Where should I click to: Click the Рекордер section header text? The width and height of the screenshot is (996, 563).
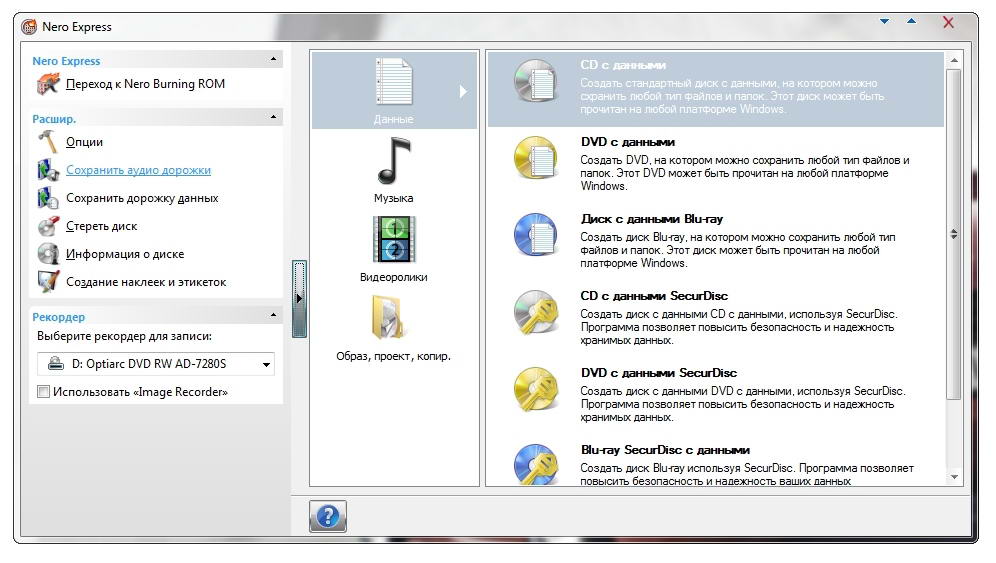pyautogui.click(x=58, y=316)
